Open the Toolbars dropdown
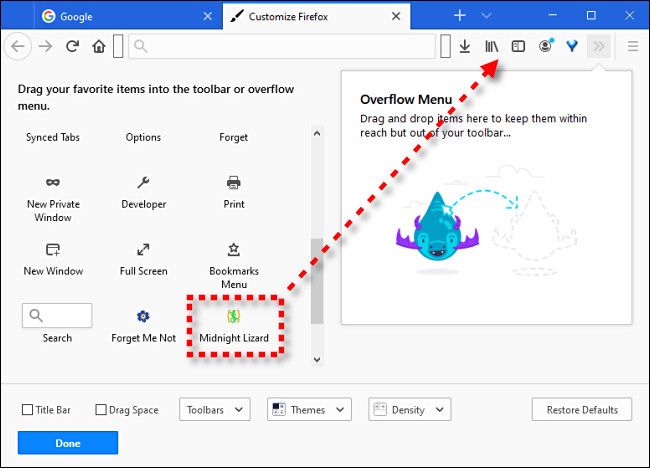 [x=215, y=410]
